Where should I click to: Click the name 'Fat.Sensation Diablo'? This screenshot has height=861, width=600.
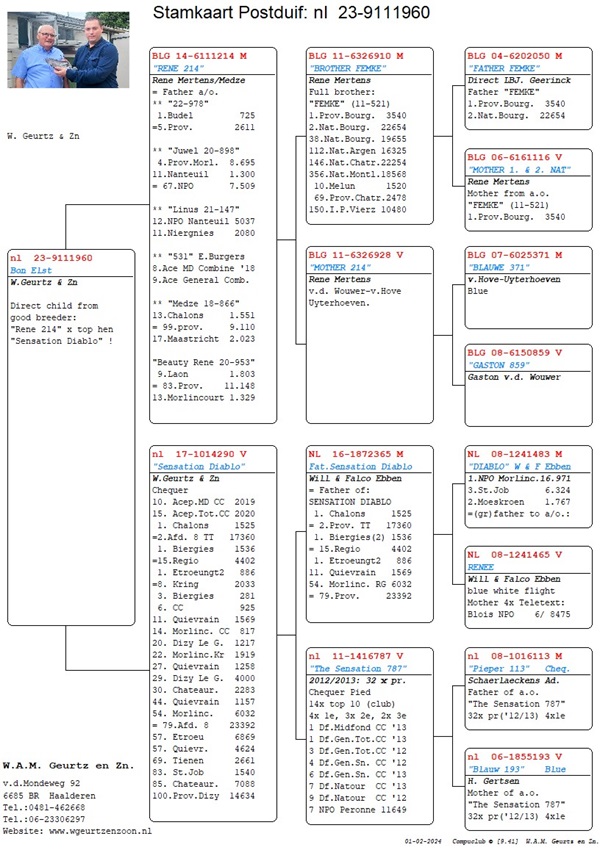pyautogui.click(x=360, y=466)
